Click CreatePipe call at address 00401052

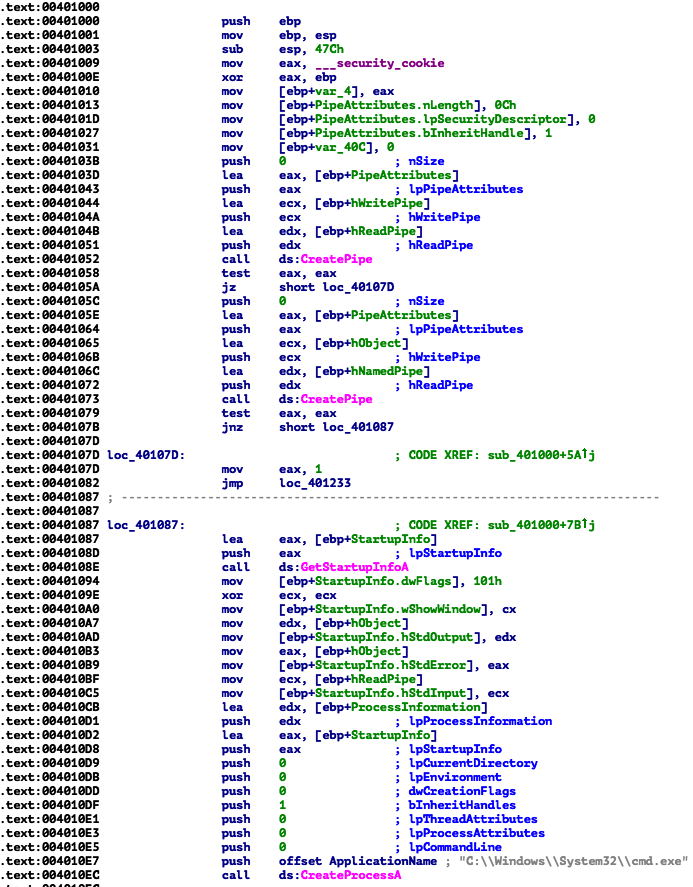343,259
